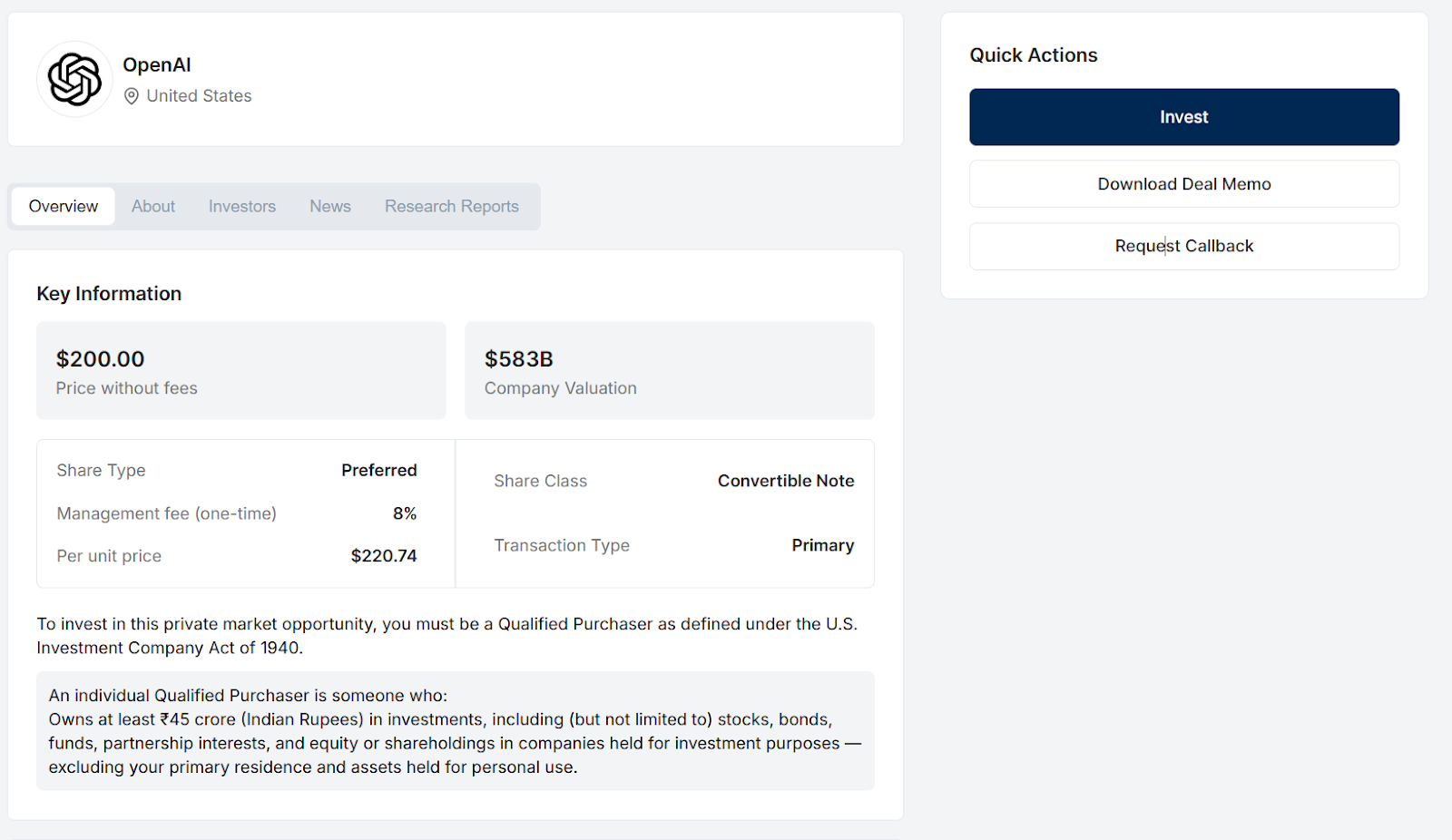
Task: Open the Investors tab
Action: [242, 207]
